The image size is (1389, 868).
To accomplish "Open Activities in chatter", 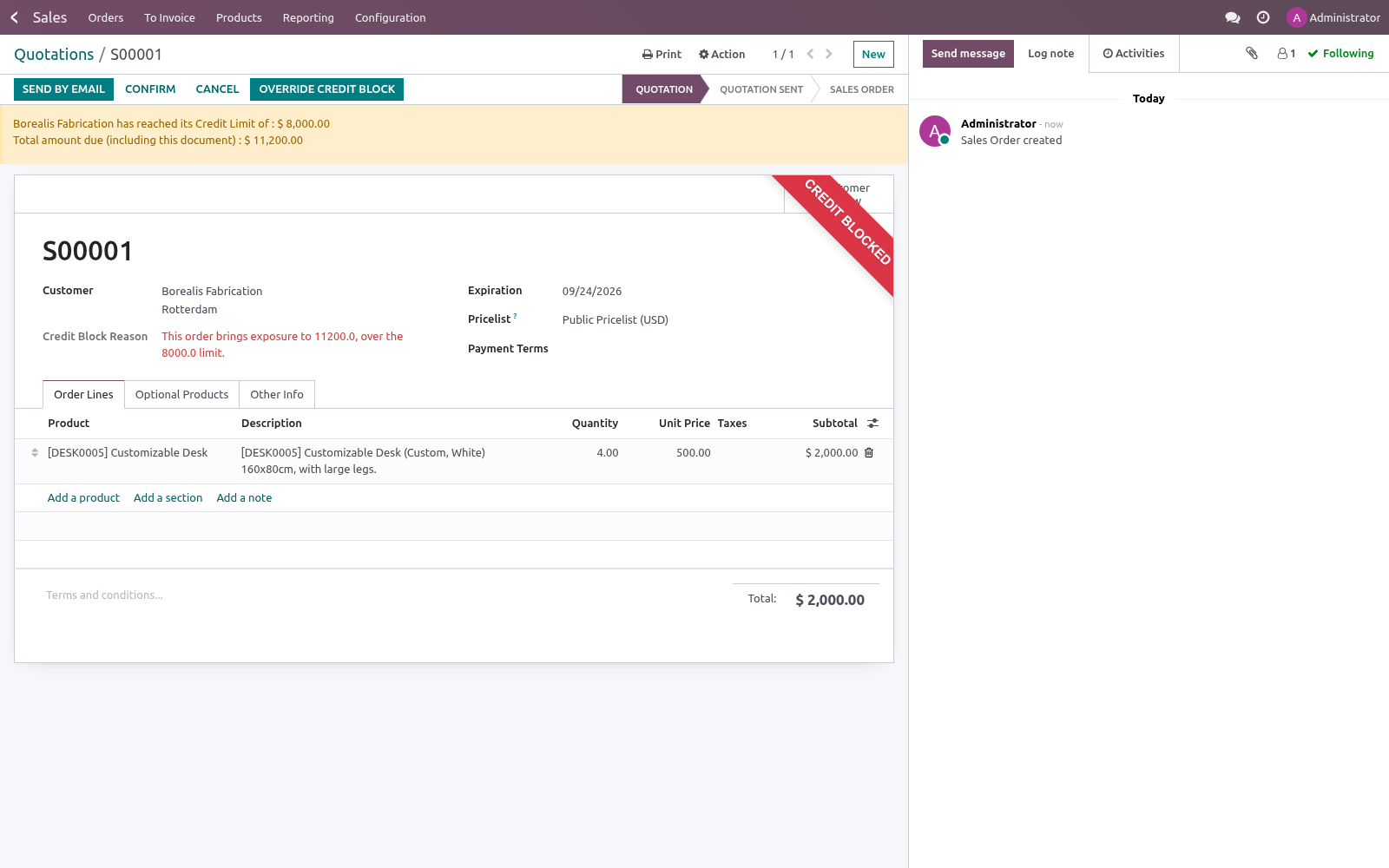I will (x=1133, y=54).
